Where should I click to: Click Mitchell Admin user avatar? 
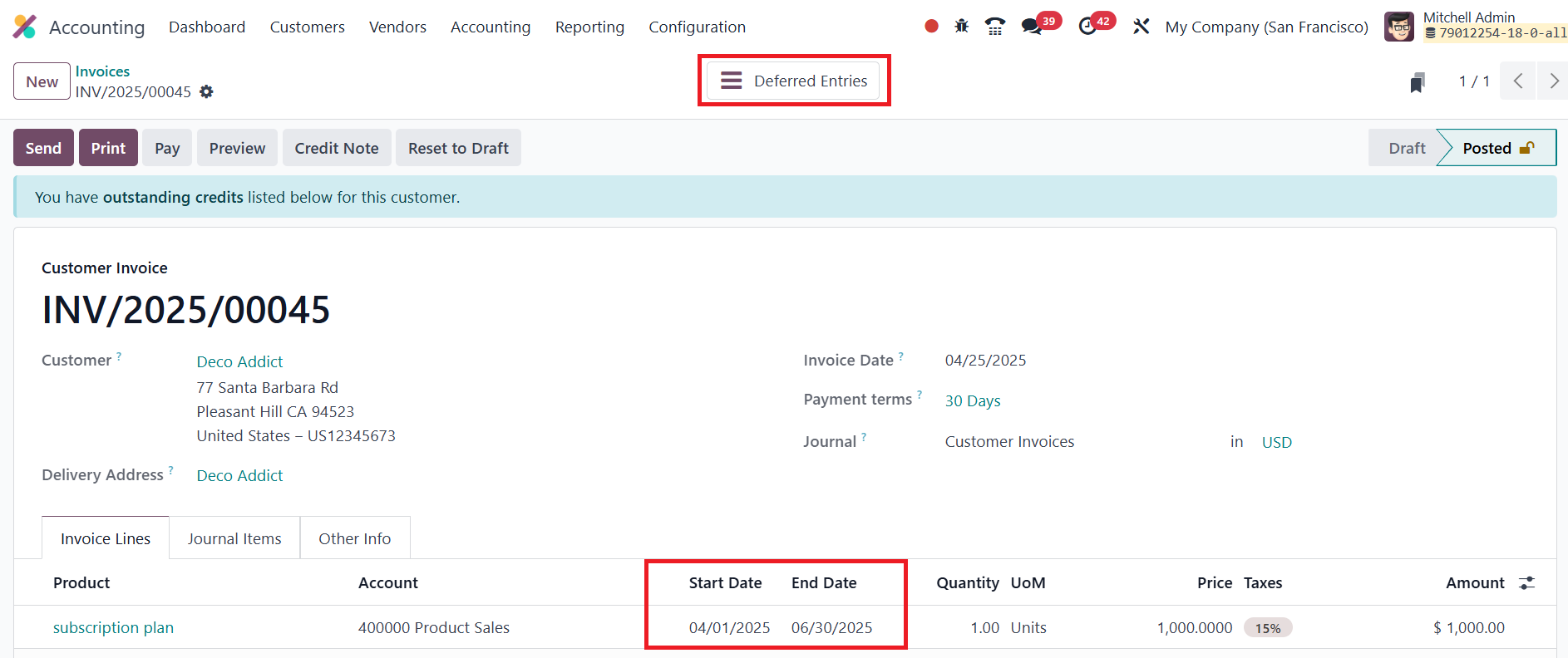[x=1399, y=27]
